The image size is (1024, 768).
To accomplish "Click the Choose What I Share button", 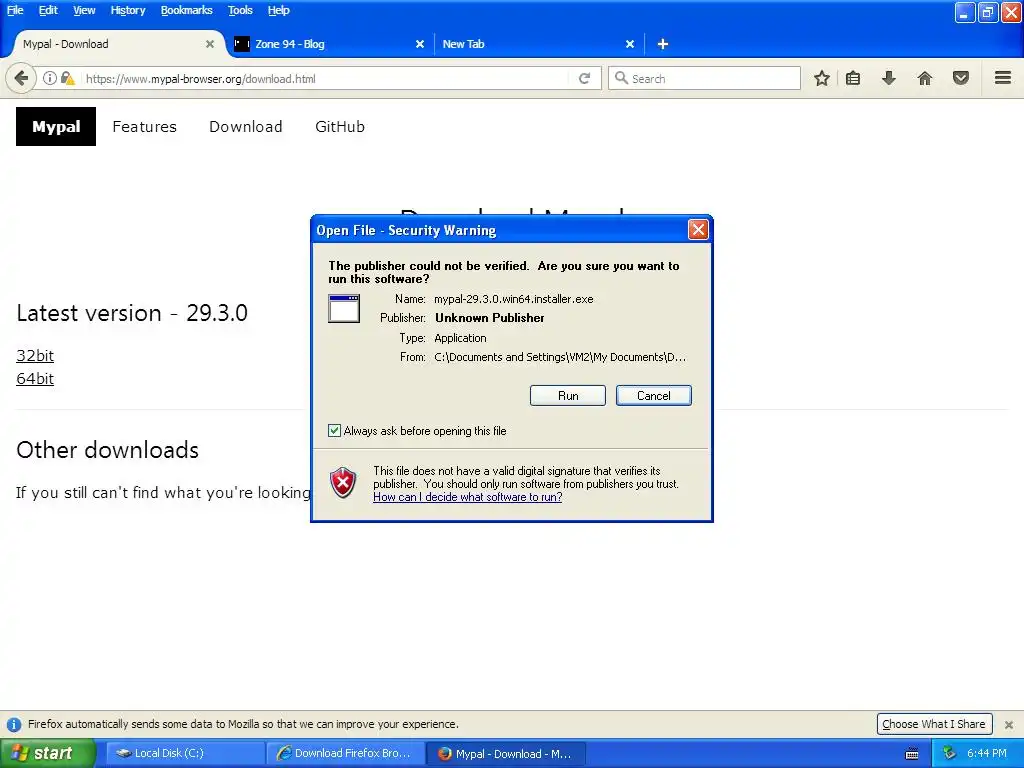I will [934, 724].
